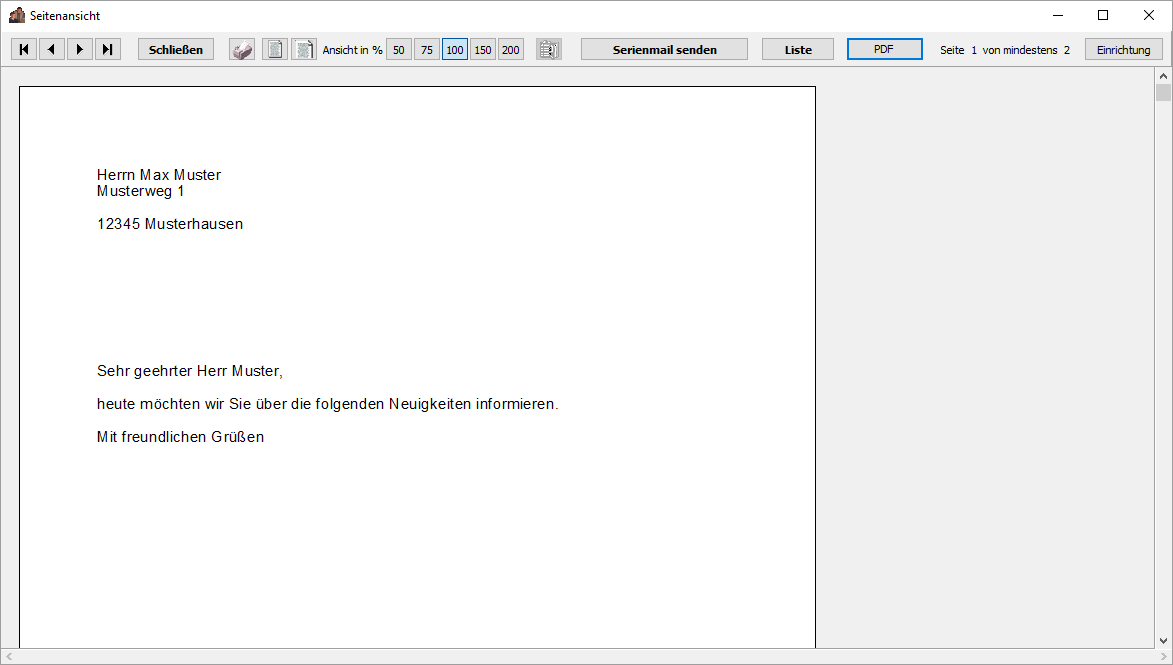1173x665 pixels.
Task: Click the multi-page icon after zoom buttons
Action: point(548,49)
